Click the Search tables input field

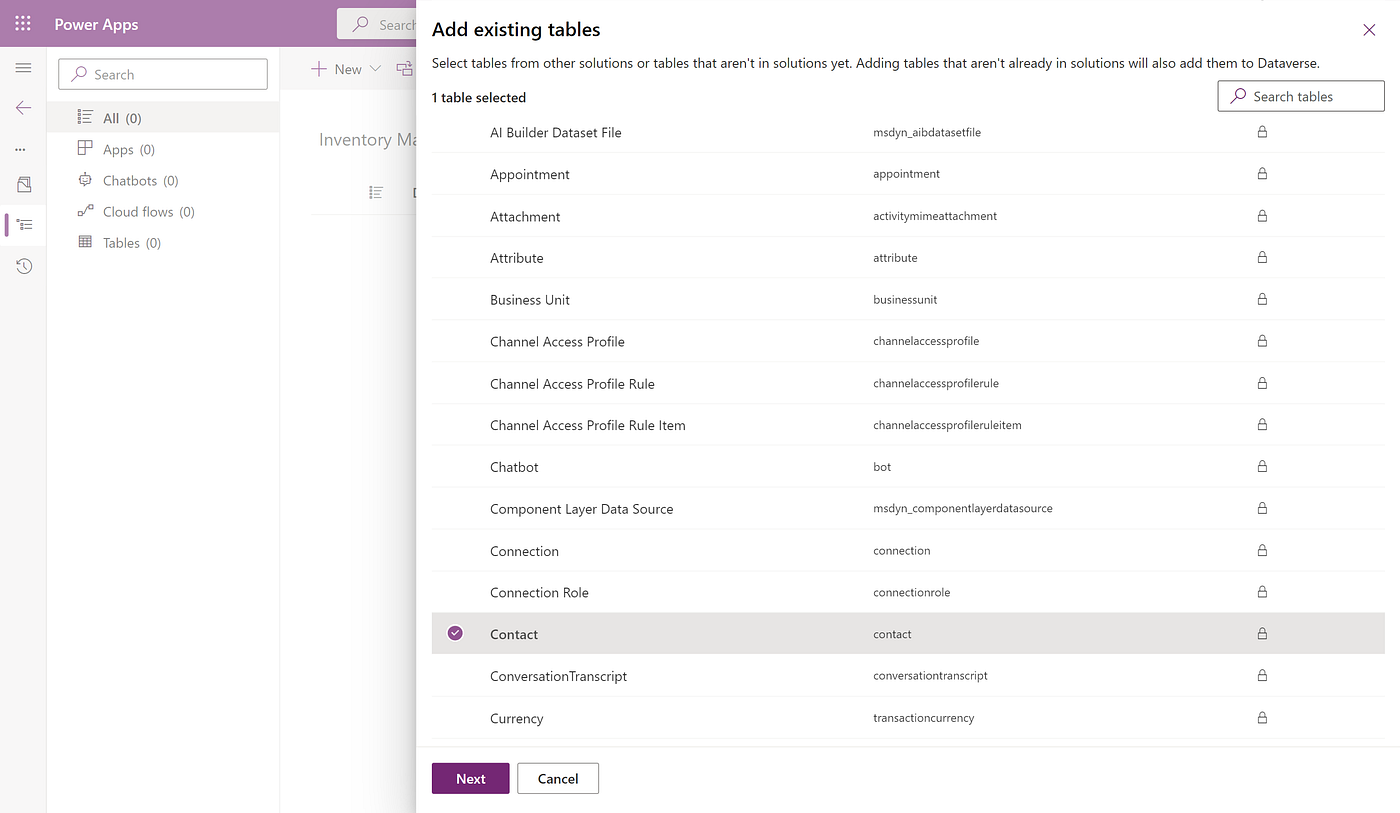1300,95
